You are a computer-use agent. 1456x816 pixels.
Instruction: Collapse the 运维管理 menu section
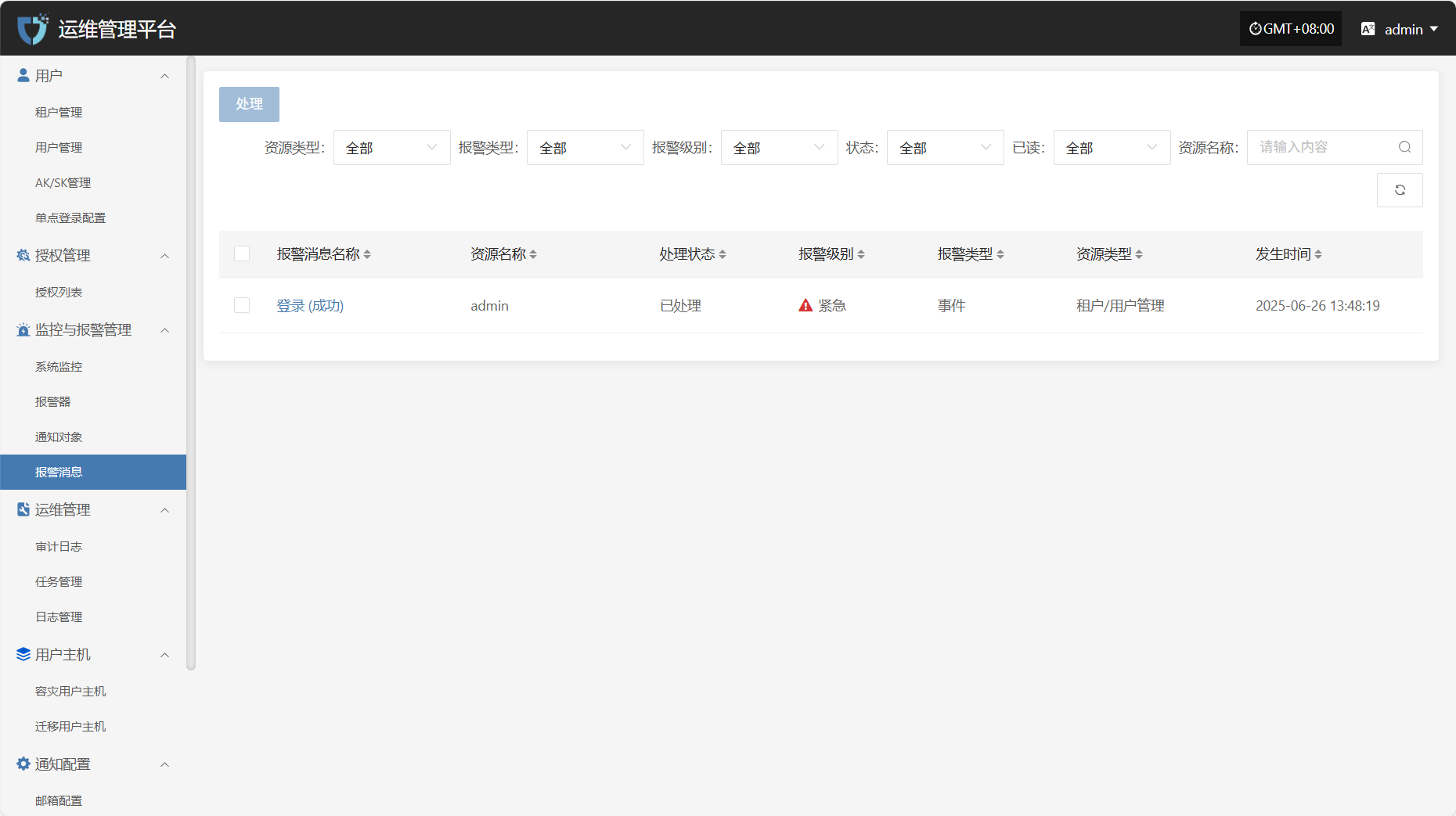[x=164, y=510]
